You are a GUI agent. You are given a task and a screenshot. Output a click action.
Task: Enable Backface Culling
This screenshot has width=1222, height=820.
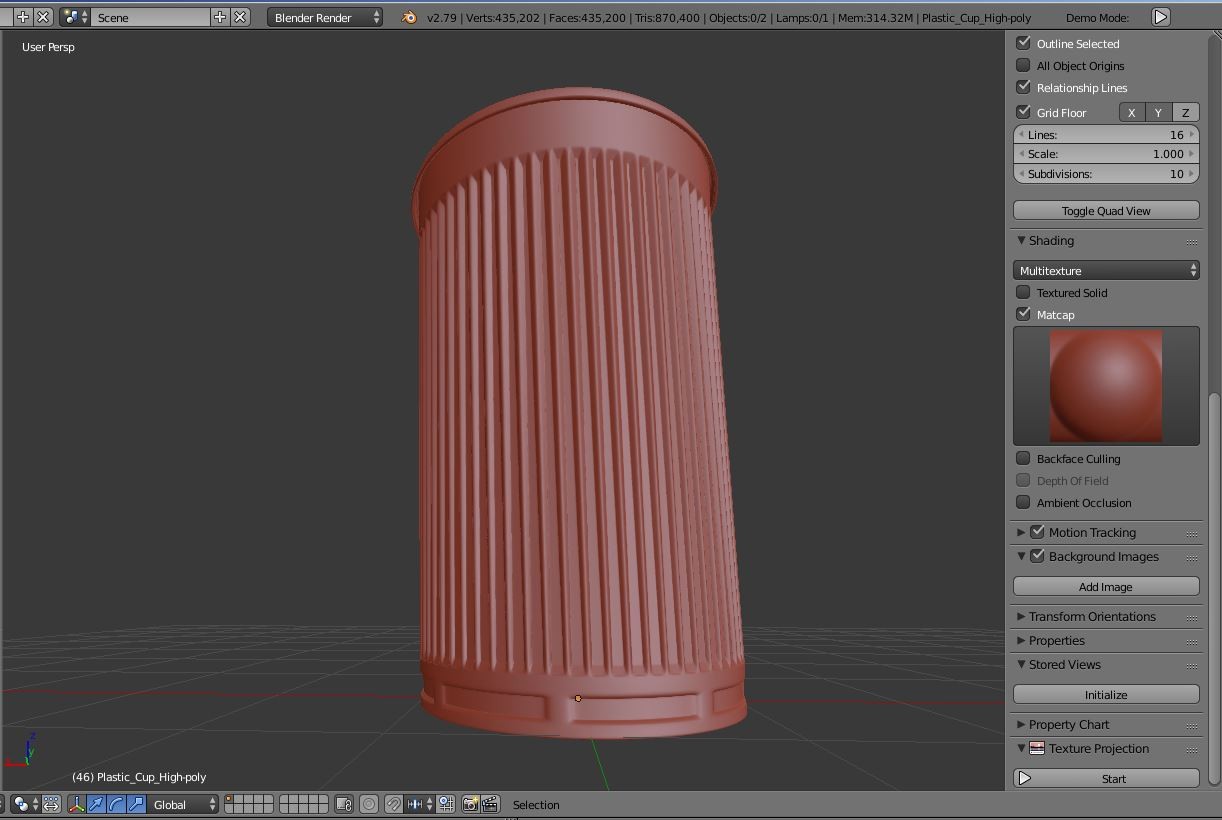[1023, 458]
